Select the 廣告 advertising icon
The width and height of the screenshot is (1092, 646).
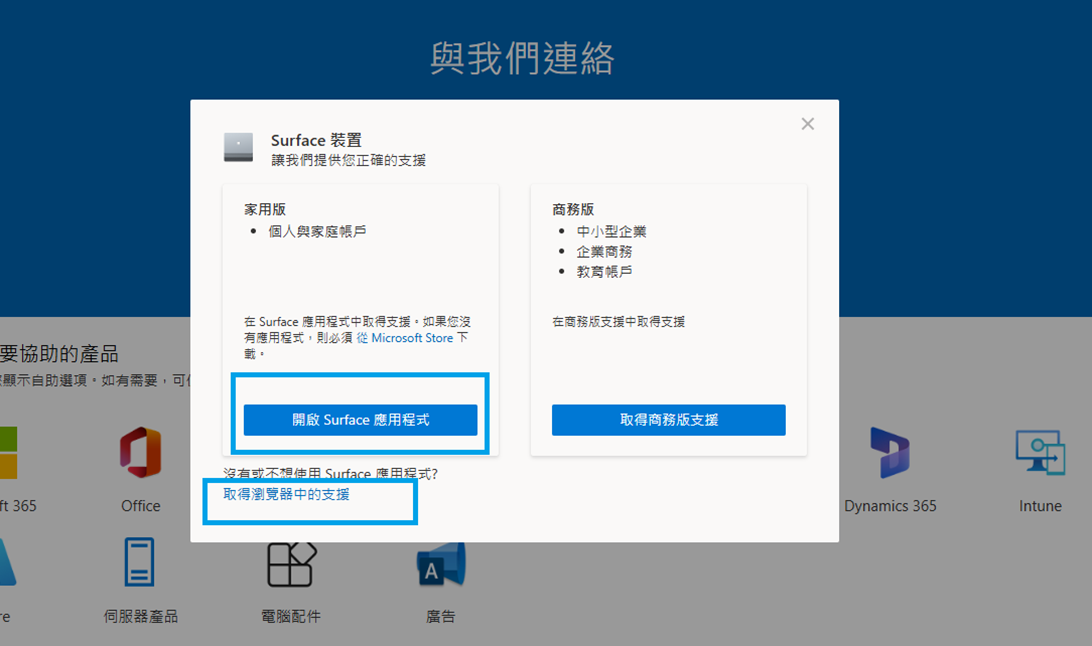click(441, 564)
